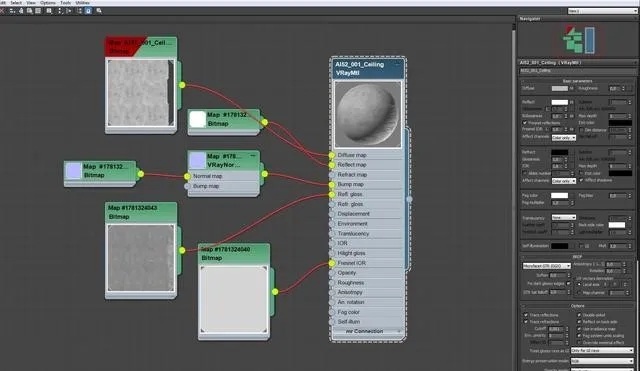Click the Normal map input socket

tap(187, 176)
